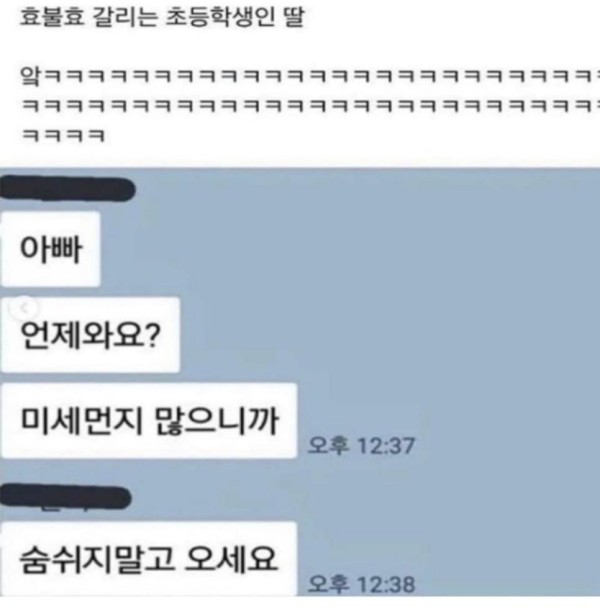Tap the 숨쉬지말고 오세요 message bubble
This screenshot has height=609, width=600.
click(x=148, y=559)
